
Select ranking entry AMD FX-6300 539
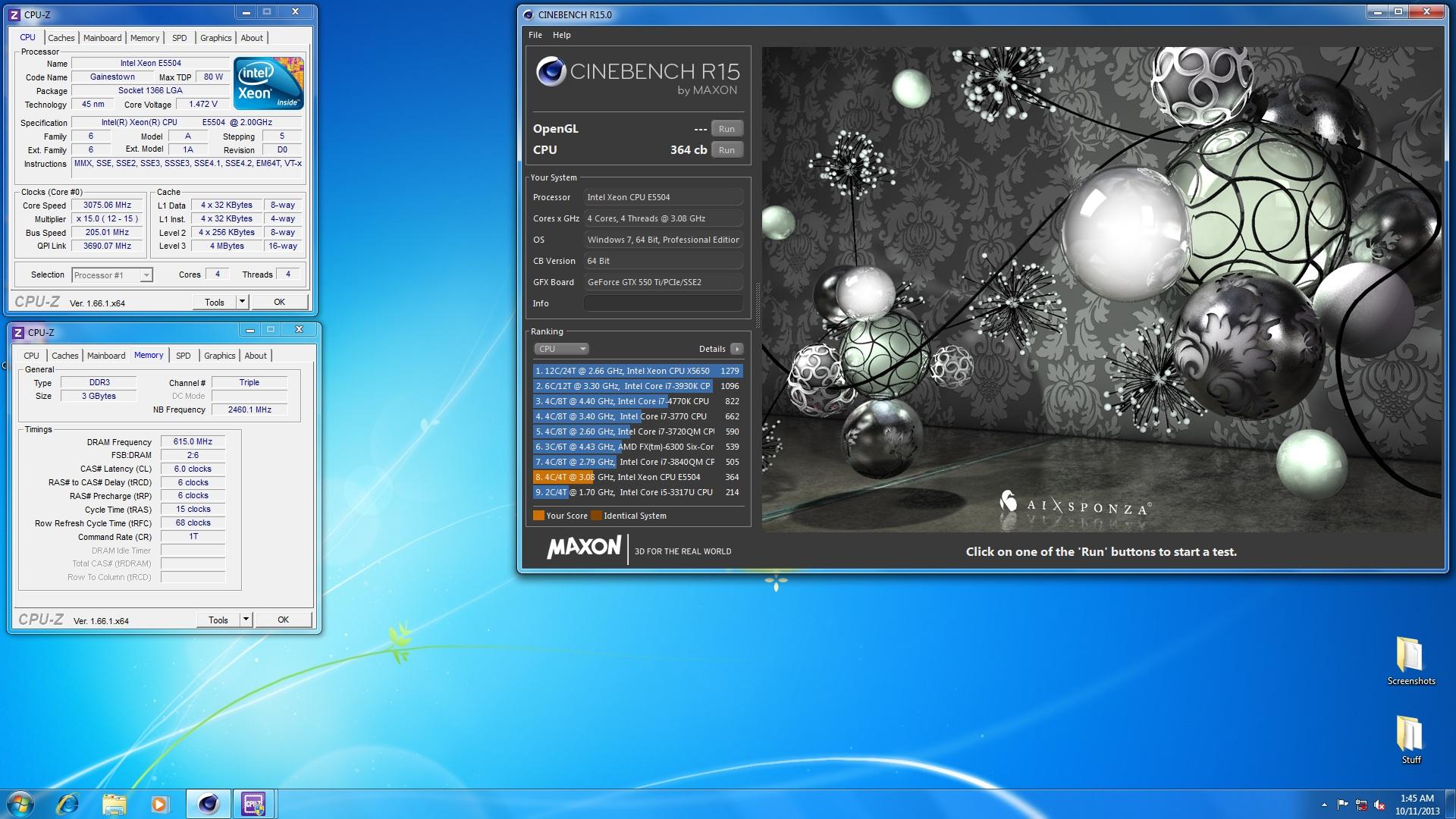(x=638, y=447)
